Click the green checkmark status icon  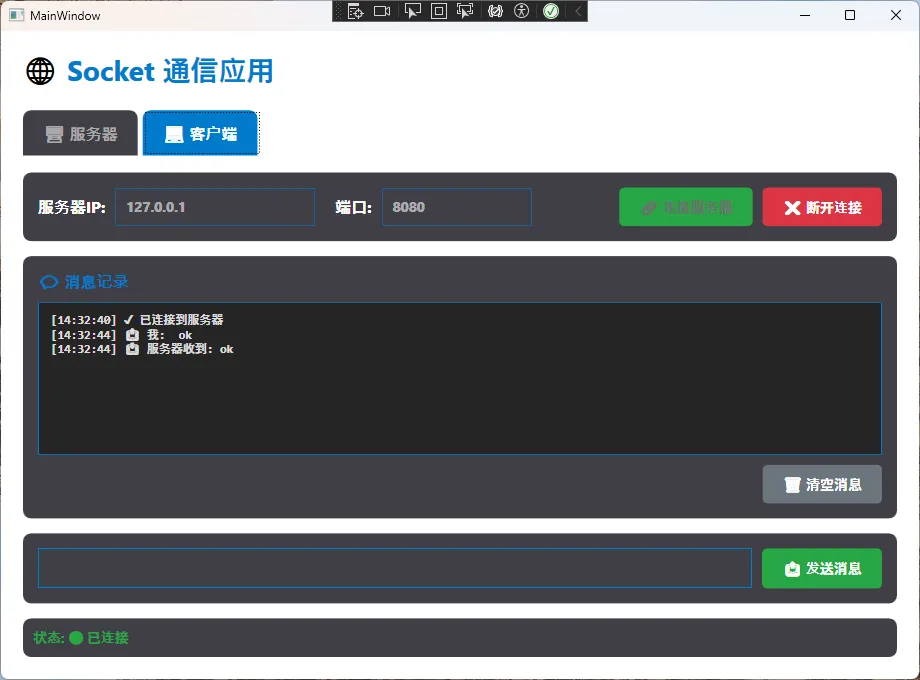point(551,11)
